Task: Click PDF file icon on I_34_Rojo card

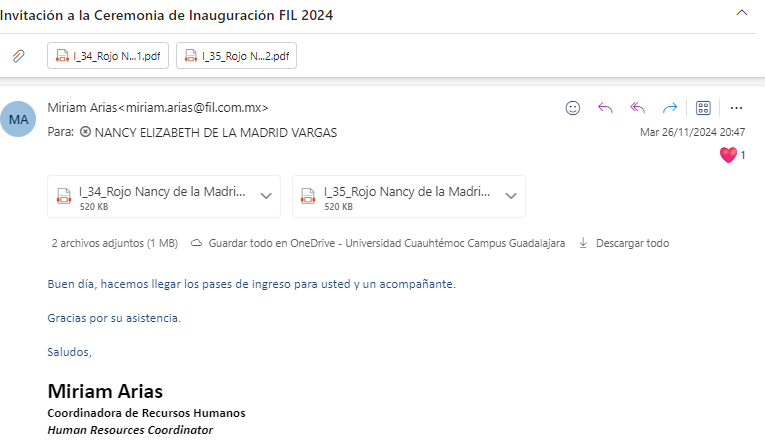Action: (64, 196)
